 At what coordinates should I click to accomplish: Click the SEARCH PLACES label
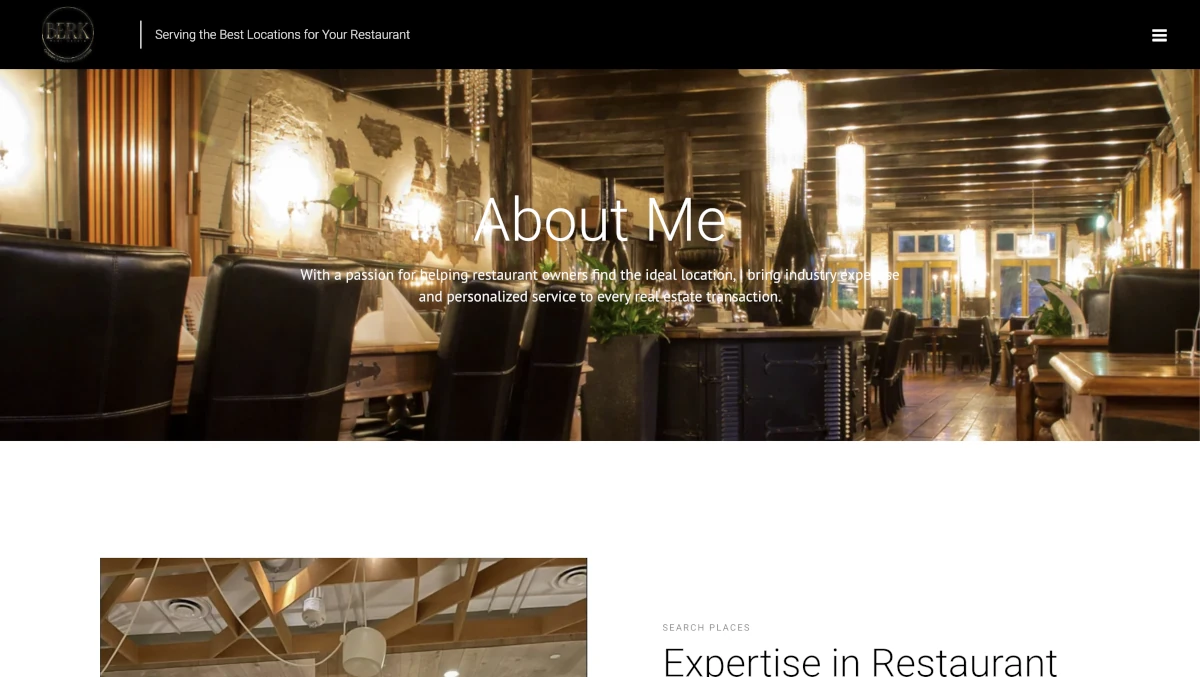point(706,628)
